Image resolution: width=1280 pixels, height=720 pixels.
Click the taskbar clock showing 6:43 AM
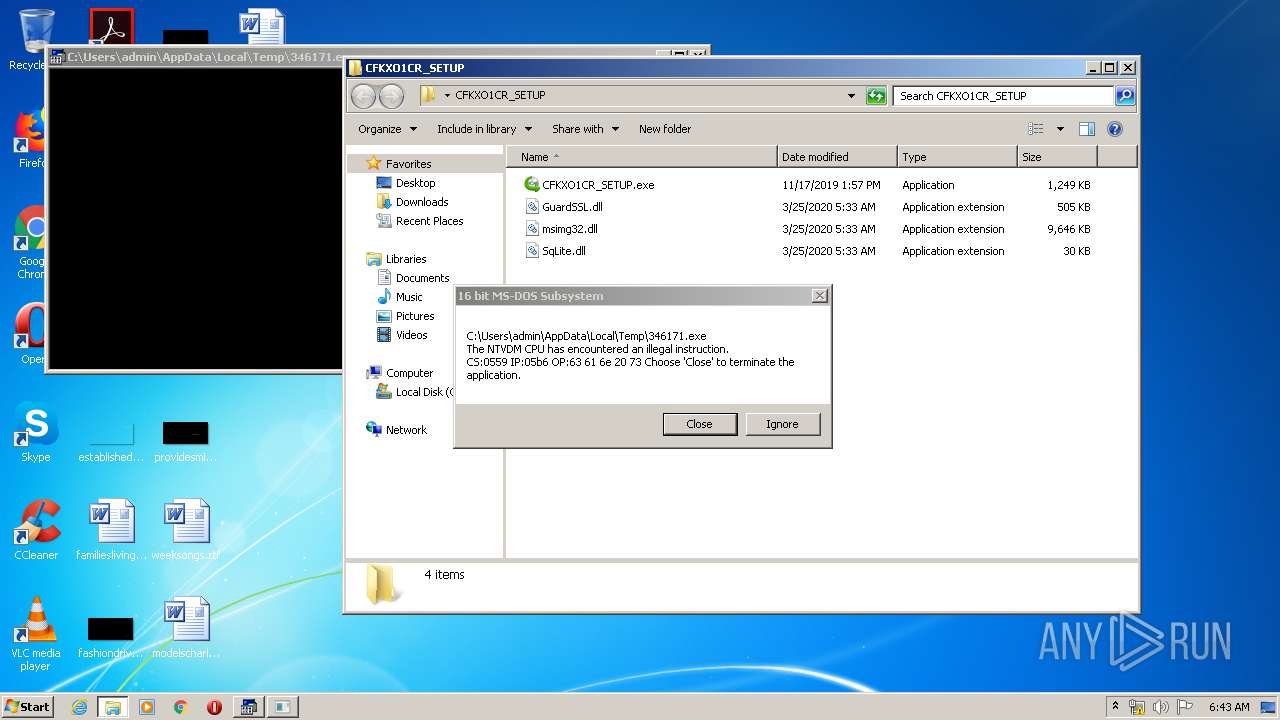point(1229,707)
